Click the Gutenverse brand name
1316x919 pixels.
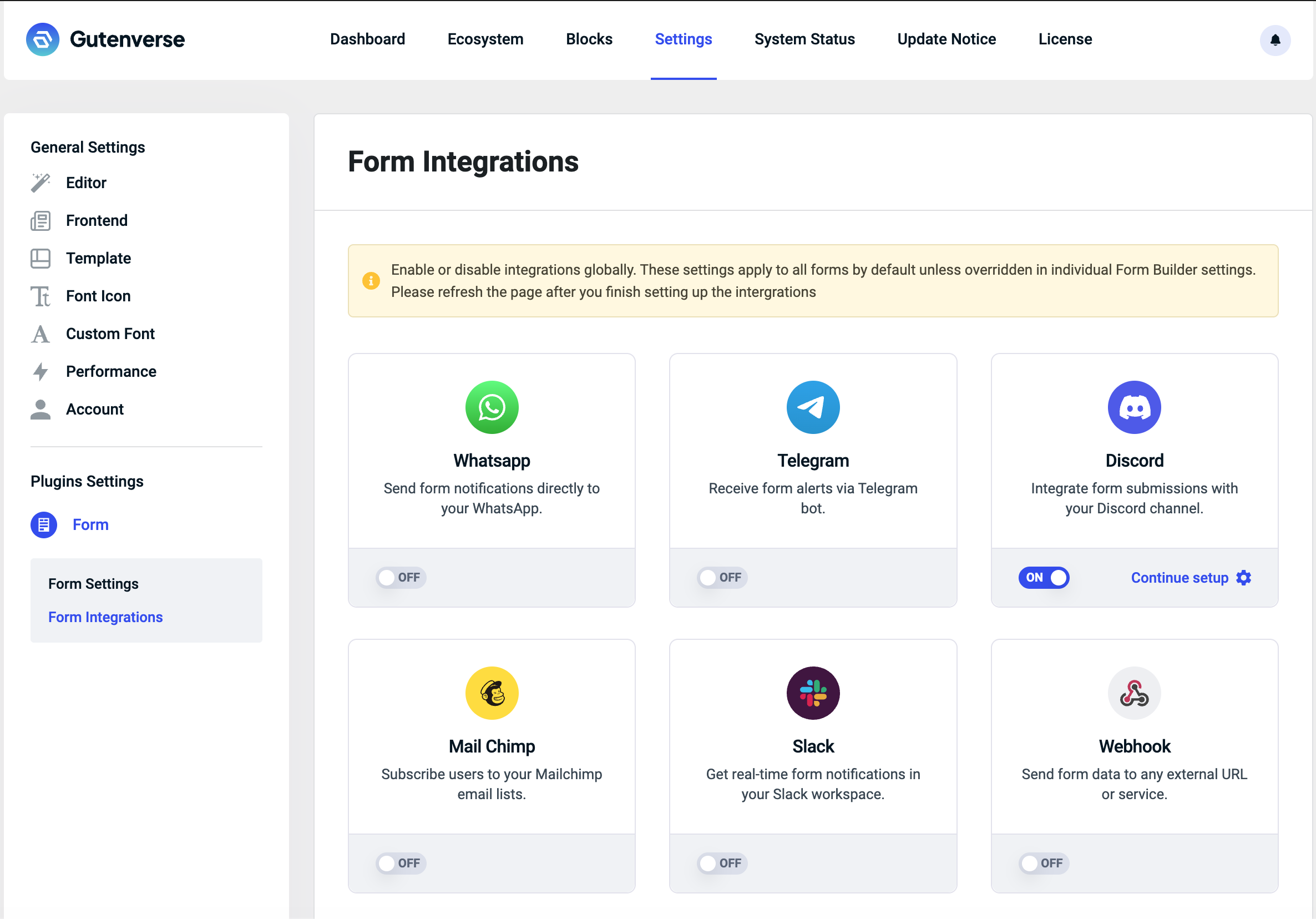[127, 39]
